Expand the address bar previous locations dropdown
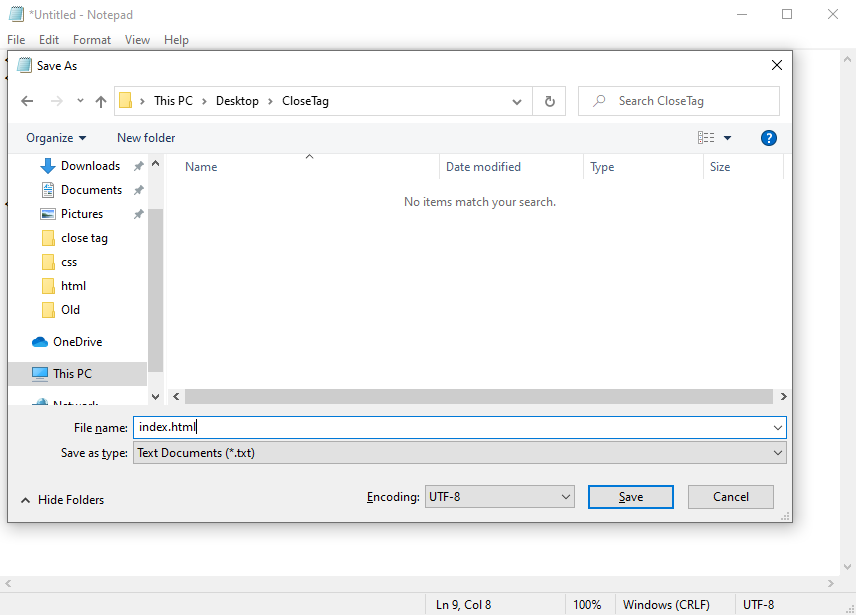Image resolution: width=856 pixels, height=615 pixels. point(516,101)
